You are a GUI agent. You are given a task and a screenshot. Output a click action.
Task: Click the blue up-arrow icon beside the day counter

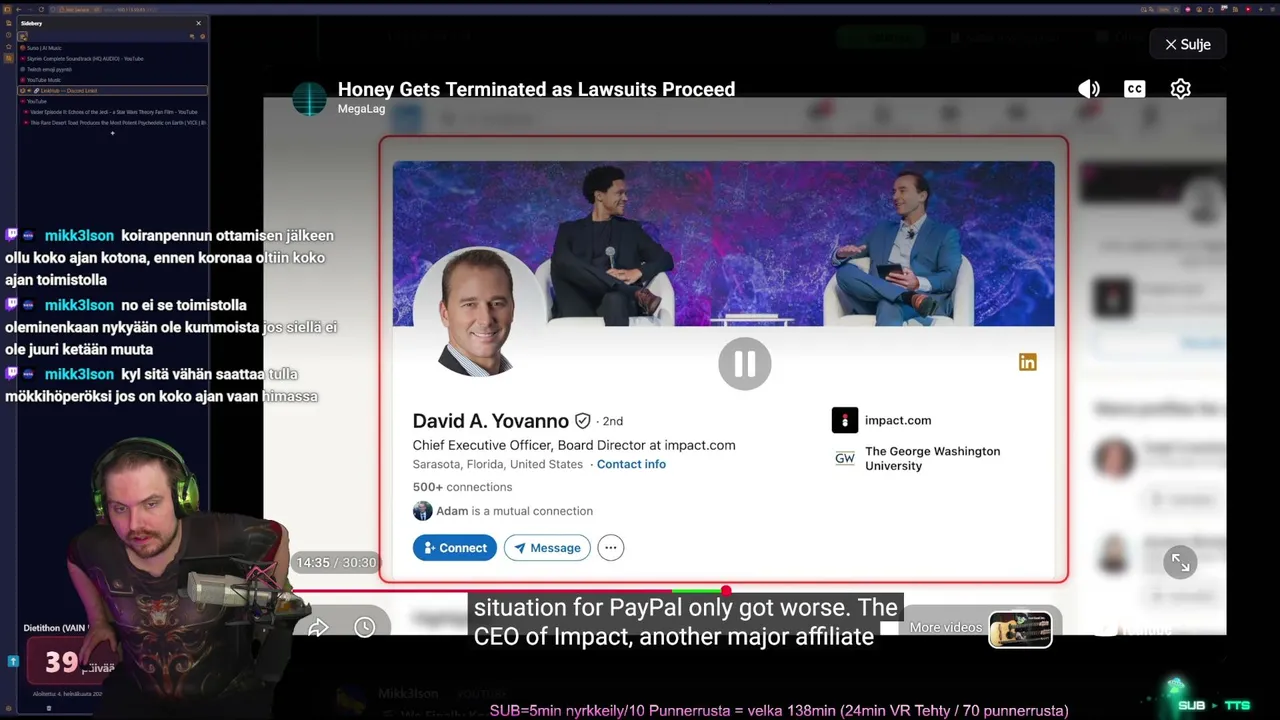(x=13, y=661)
